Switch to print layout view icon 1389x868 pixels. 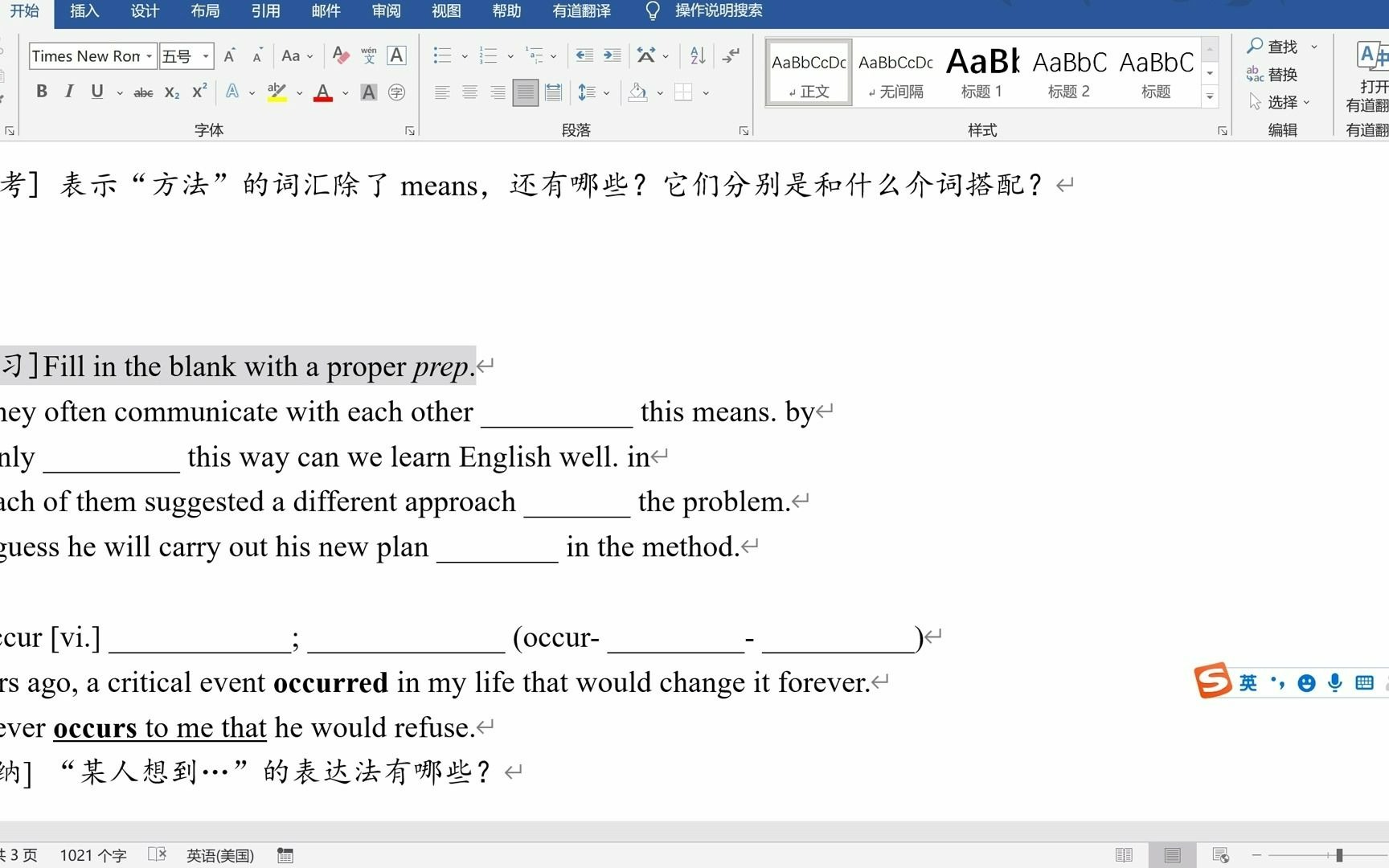1172,855
